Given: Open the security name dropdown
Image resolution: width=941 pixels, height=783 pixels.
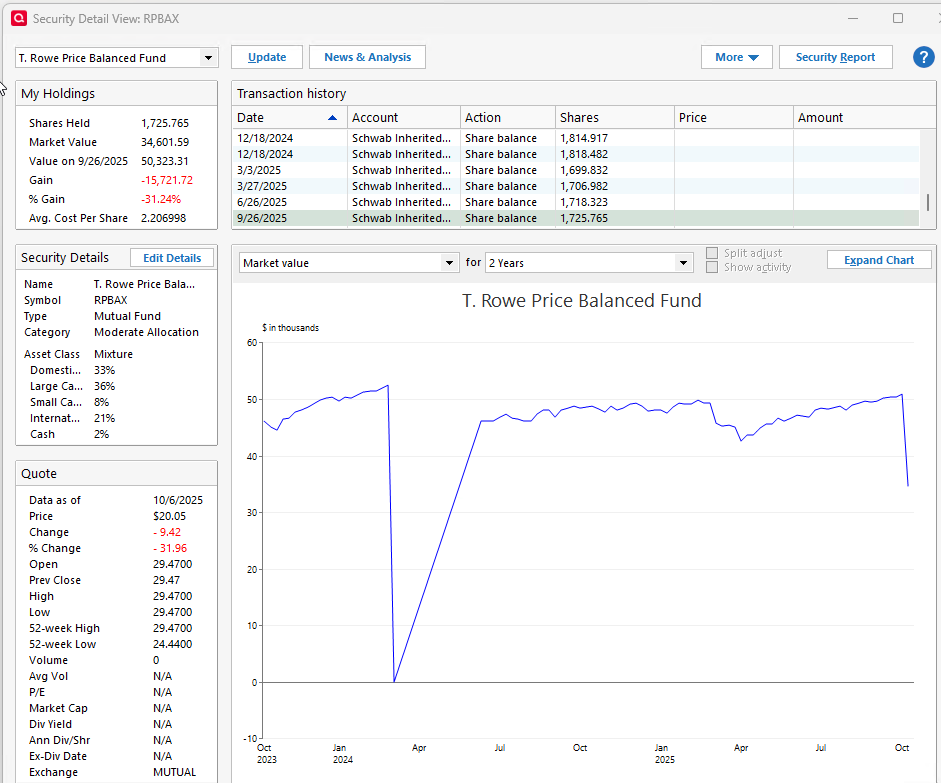Looking at the screenshot, I should coord(208,58).
